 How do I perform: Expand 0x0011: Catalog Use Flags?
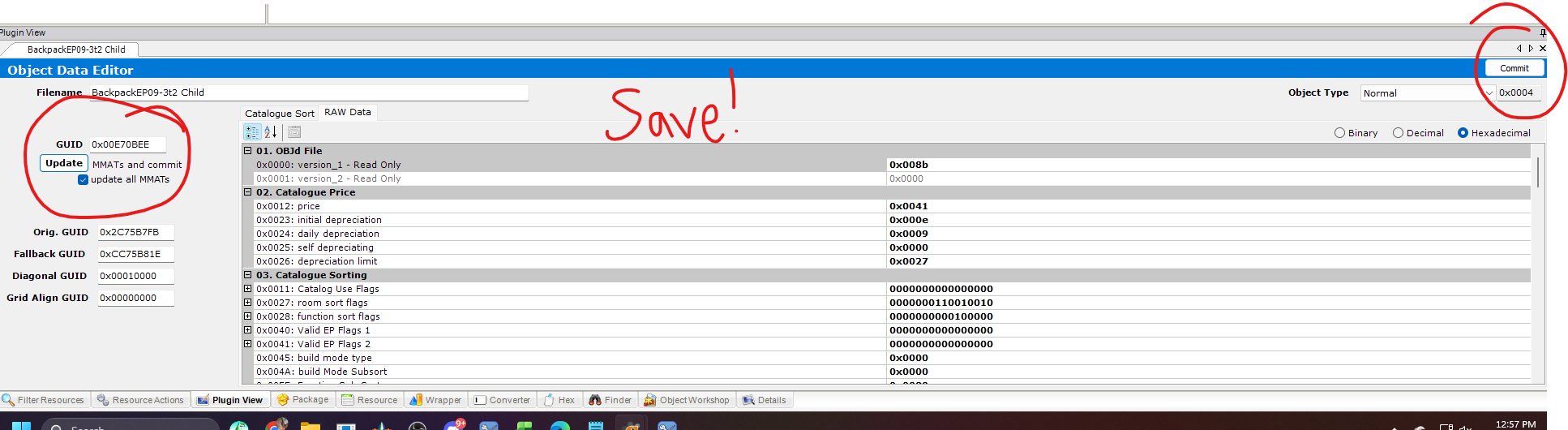248,289
